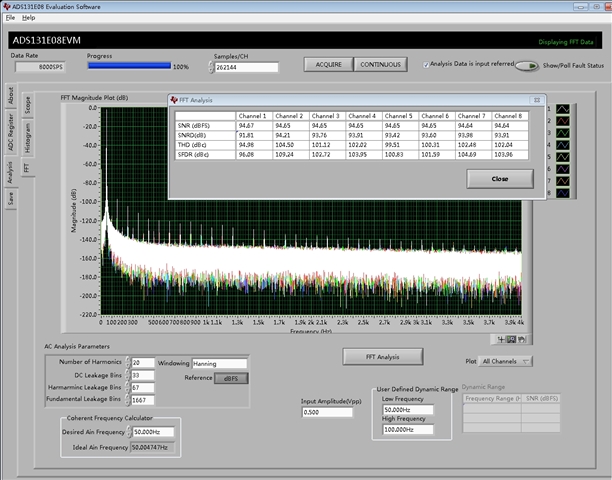
Task: Click the High Frequency input field
Action: 408,429
